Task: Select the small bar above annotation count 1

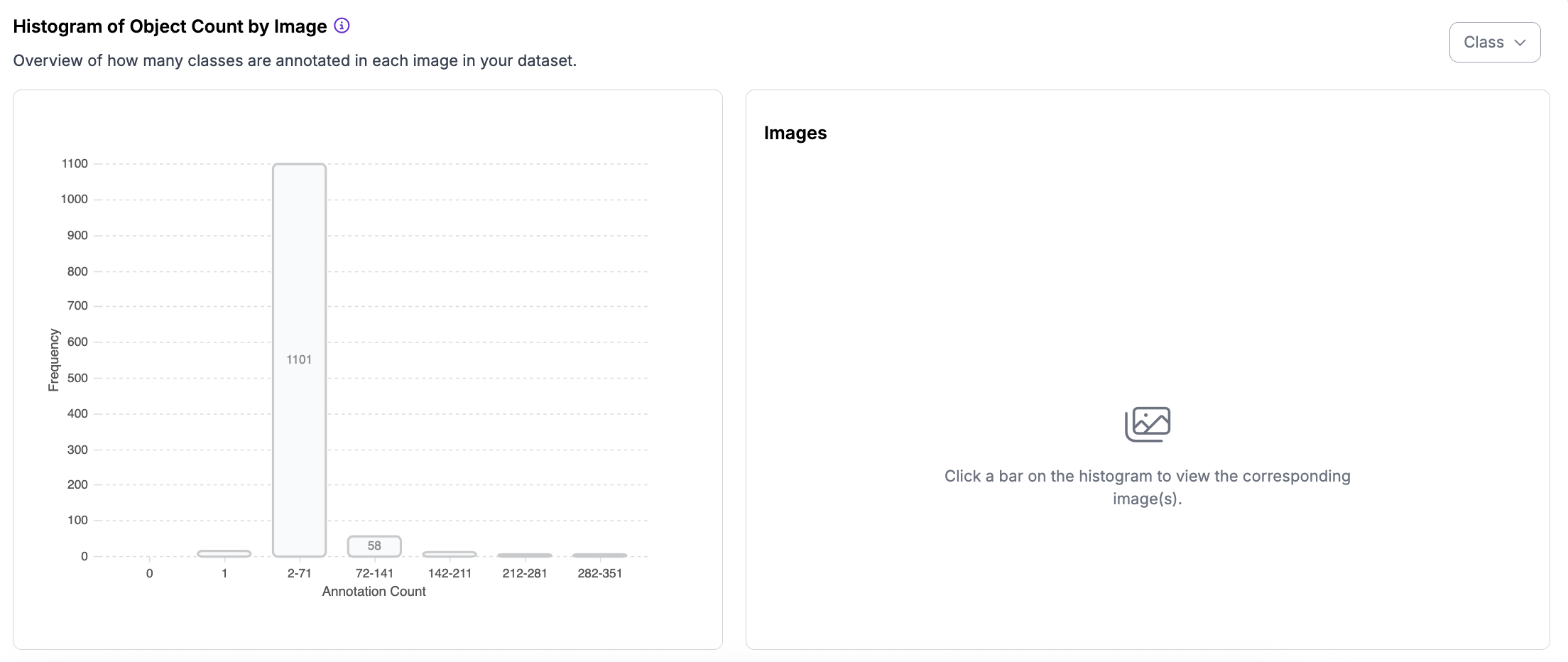Action: pos(224,553)
